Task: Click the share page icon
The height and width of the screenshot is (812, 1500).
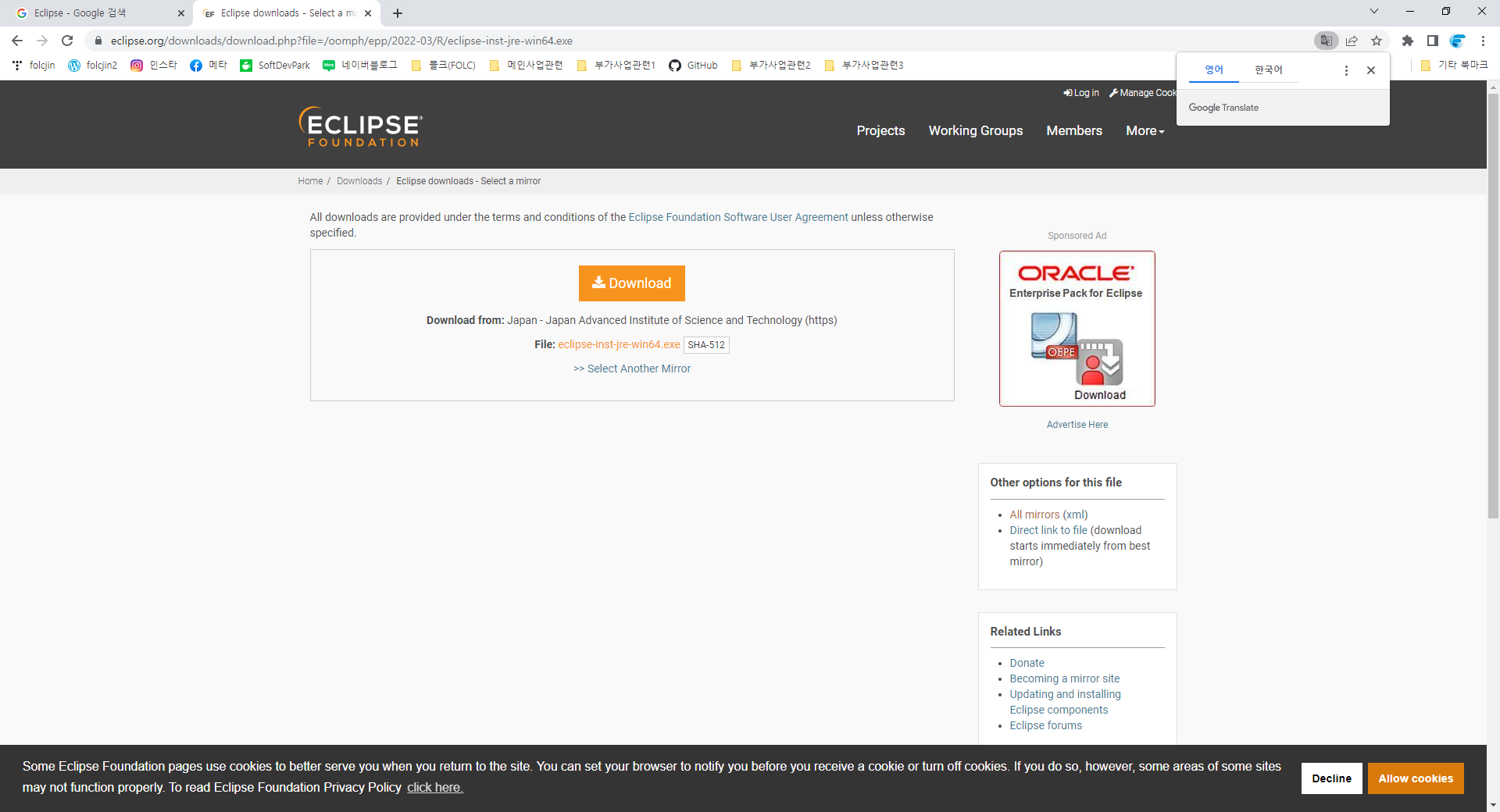Action: click(x=1352, y=41)
